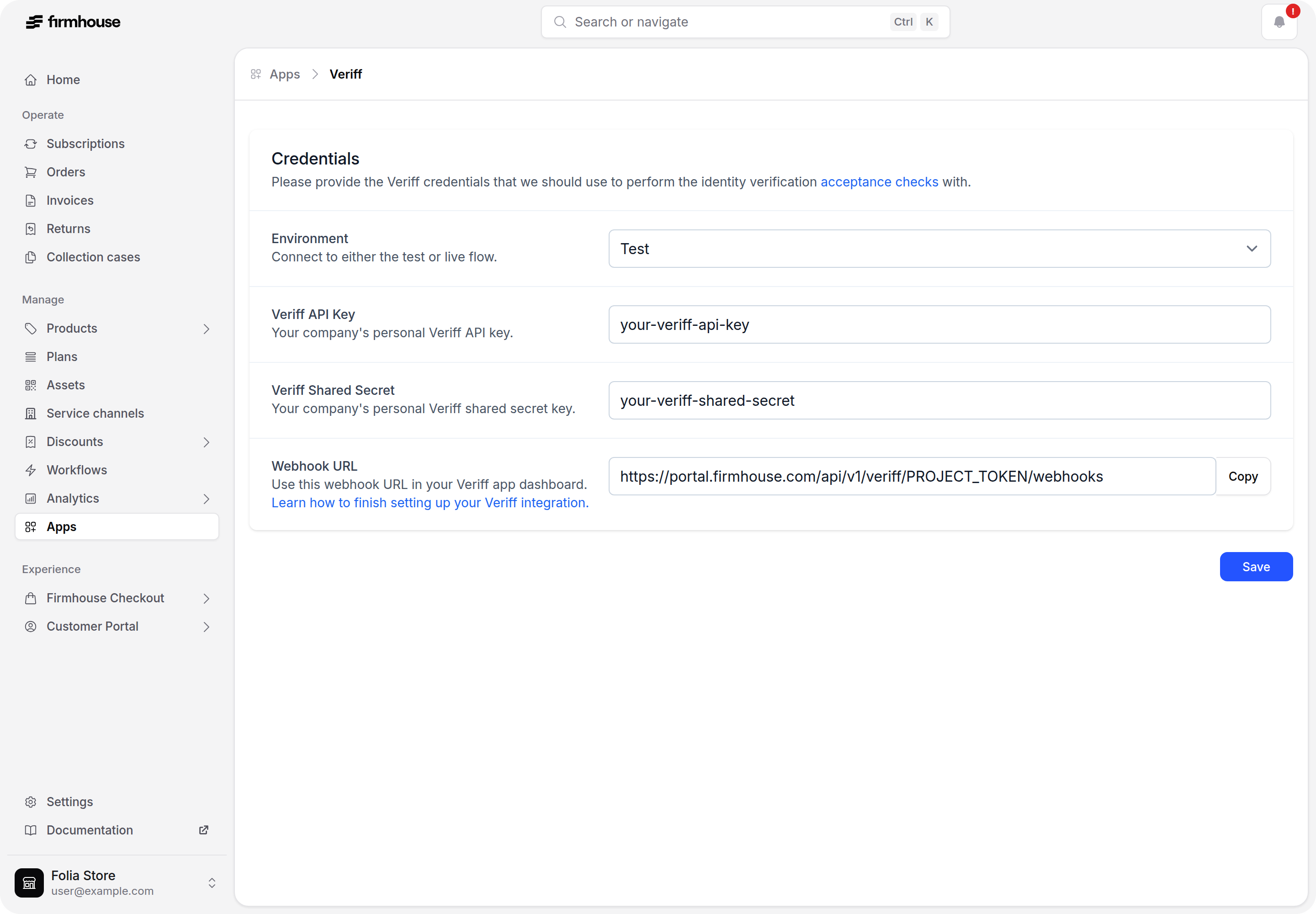Screen dimensions: 1316x914
Task: Click the Assets QR icon
Action: point(31,385)
